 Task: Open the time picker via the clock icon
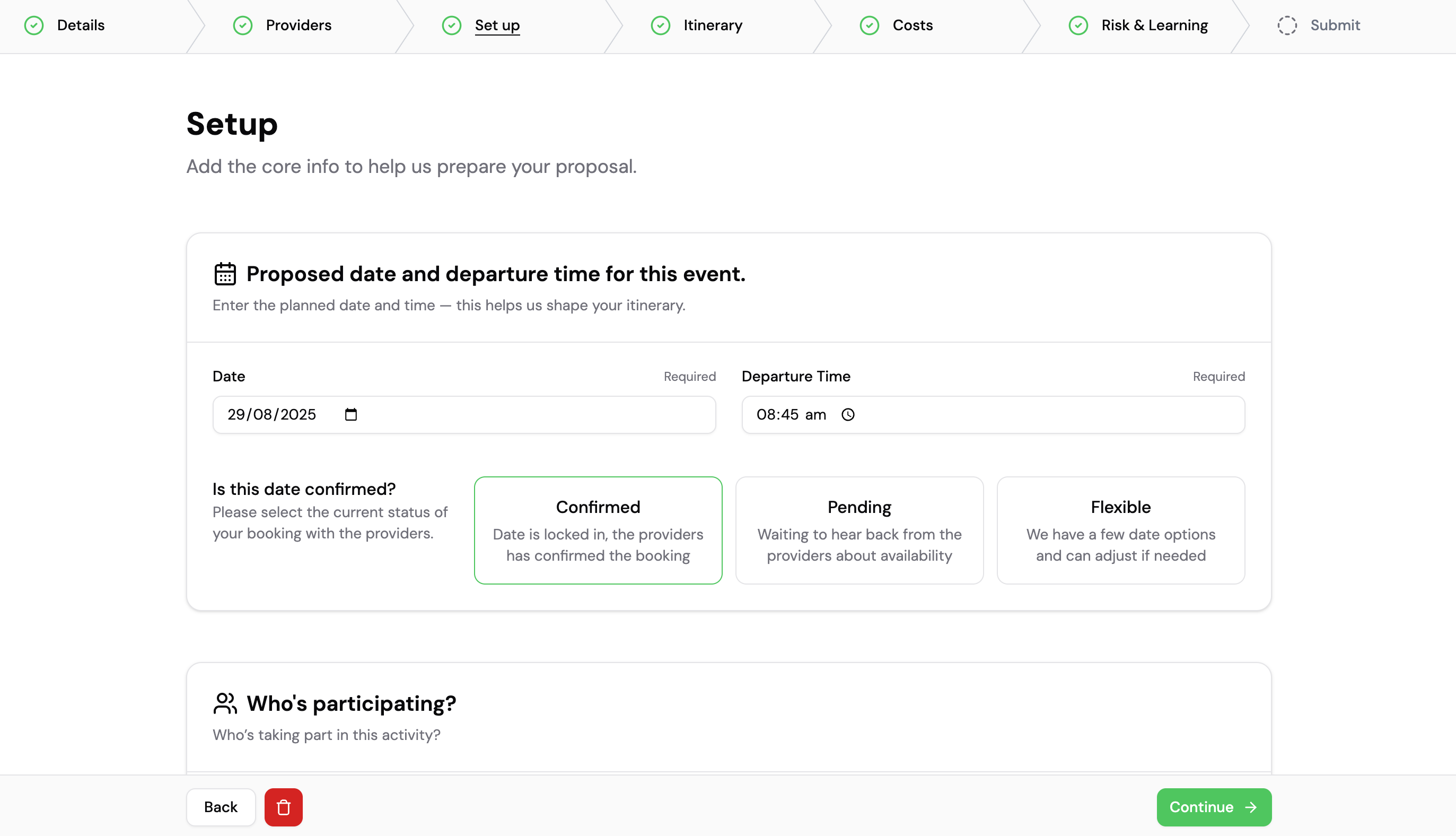pos(848,415)
